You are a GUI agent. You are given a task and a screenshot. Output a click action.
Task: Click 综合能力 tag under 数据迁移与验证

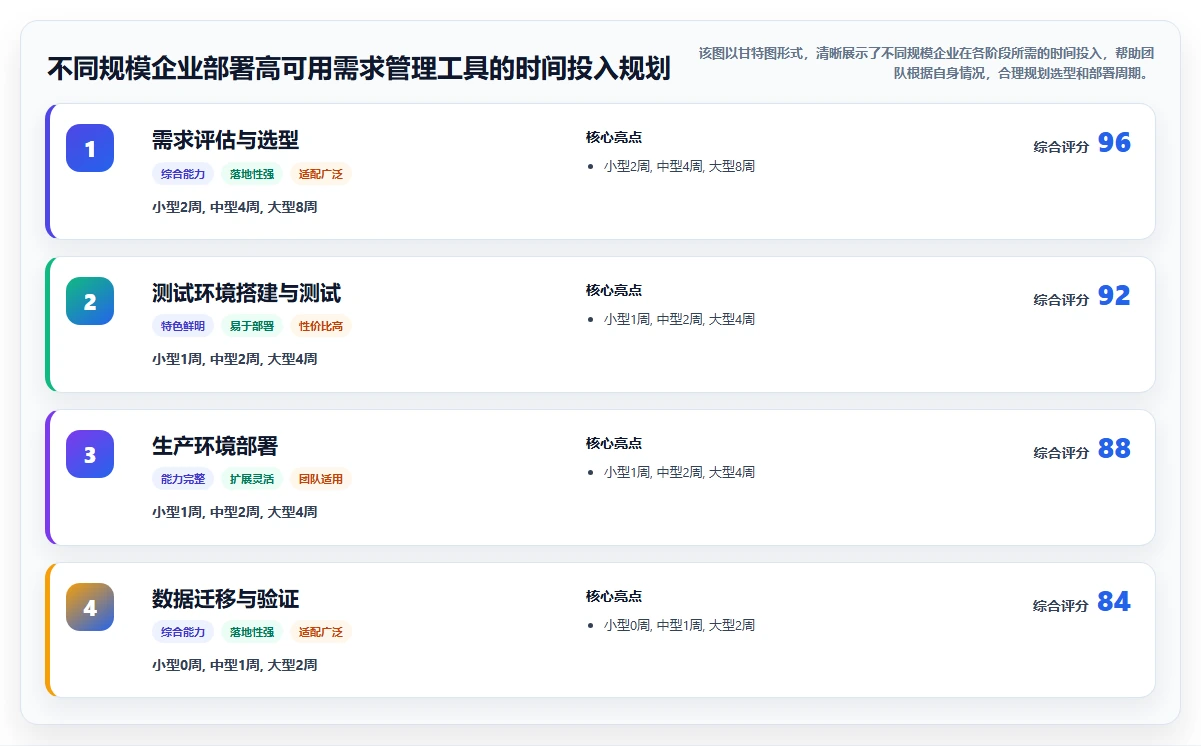coord(183,632)
